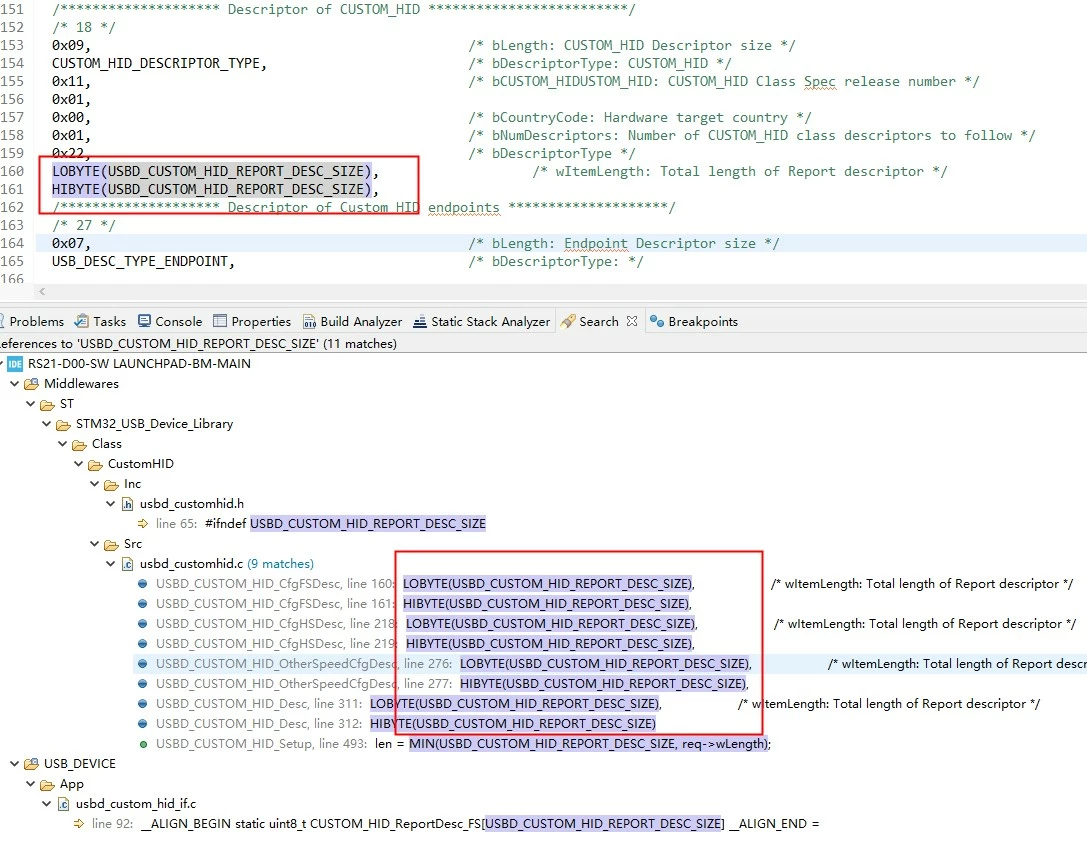The image size is (1087, 863).
Task: Click HIBYTE code on editor line 161
Action: 215,189
